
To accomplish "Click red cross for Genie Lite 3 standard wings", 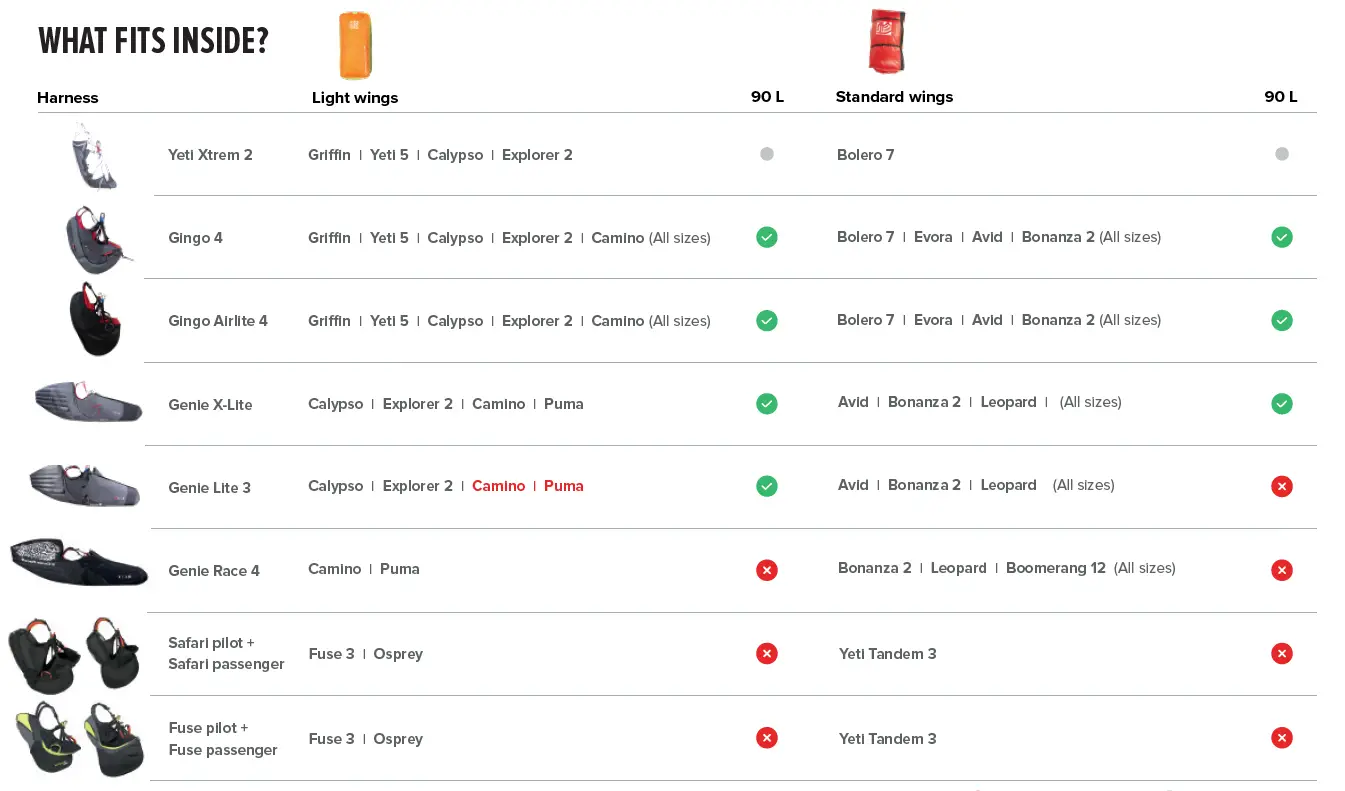I will pyautogui.click(x=1281, y=486).
